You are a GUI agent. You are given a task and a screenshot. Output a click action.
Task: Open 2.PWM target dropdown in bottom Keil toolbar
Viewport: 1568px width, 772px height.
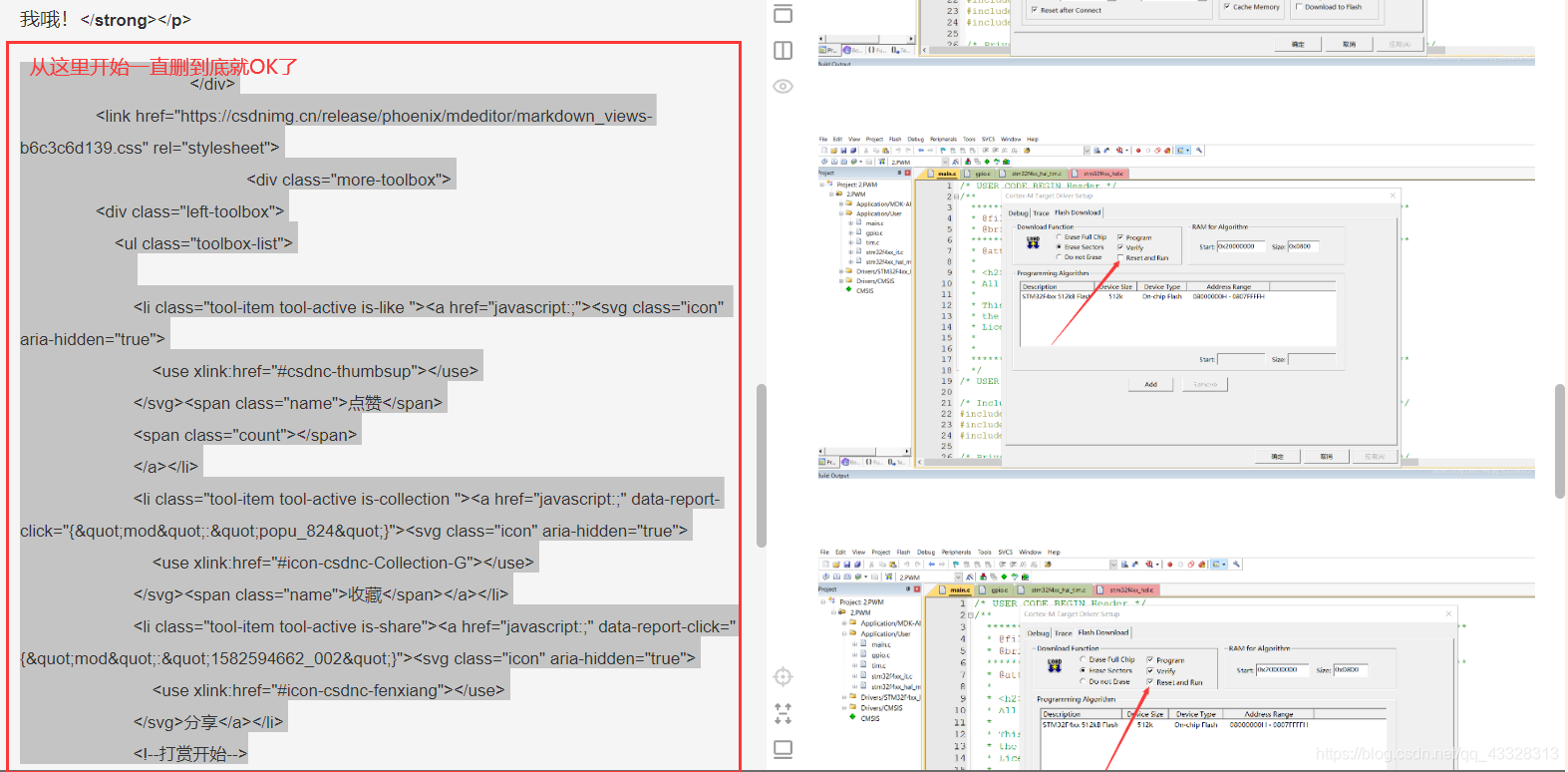959,577
